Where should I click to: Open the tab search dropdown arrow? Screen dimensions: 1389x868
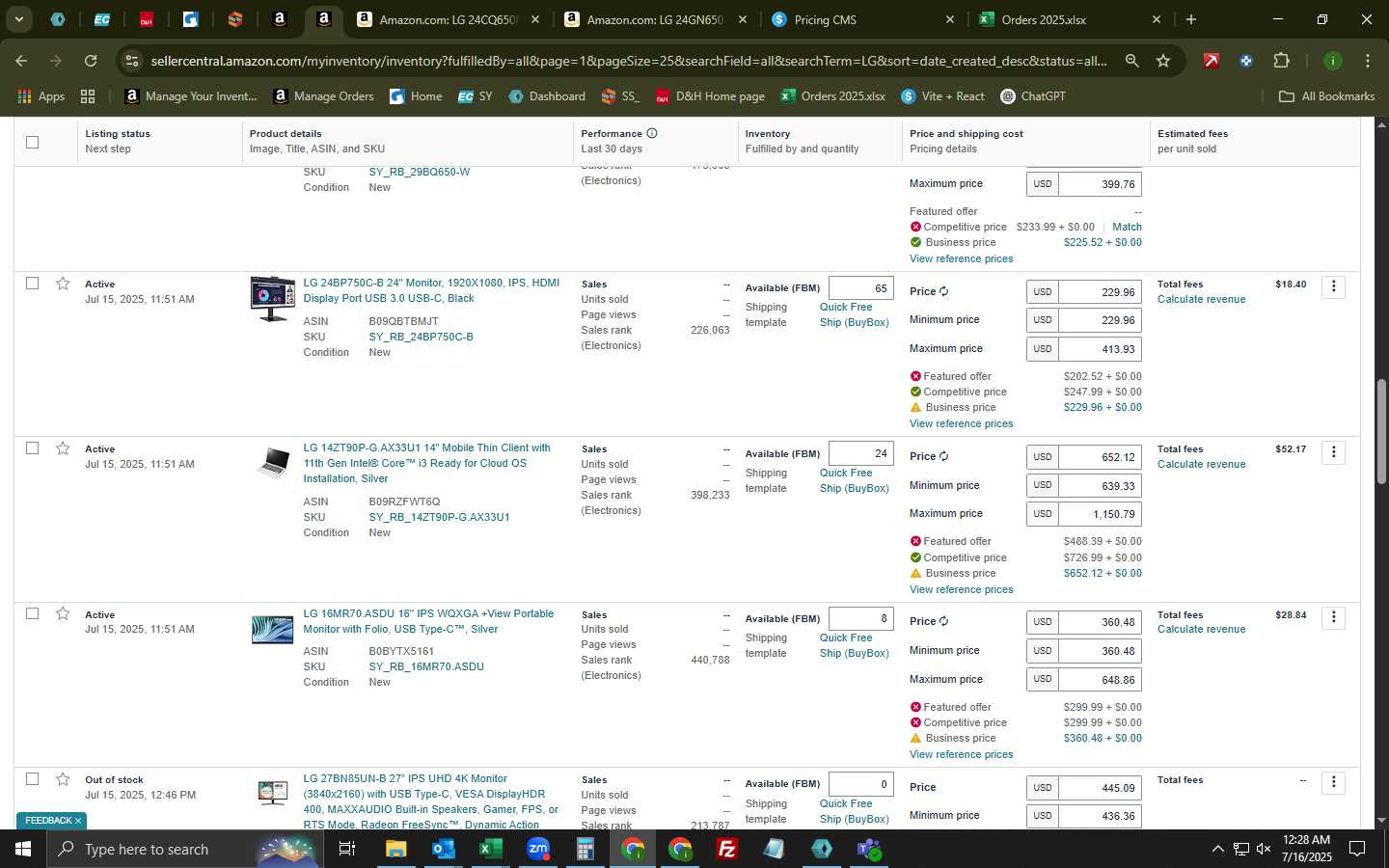tap(18, 19)
